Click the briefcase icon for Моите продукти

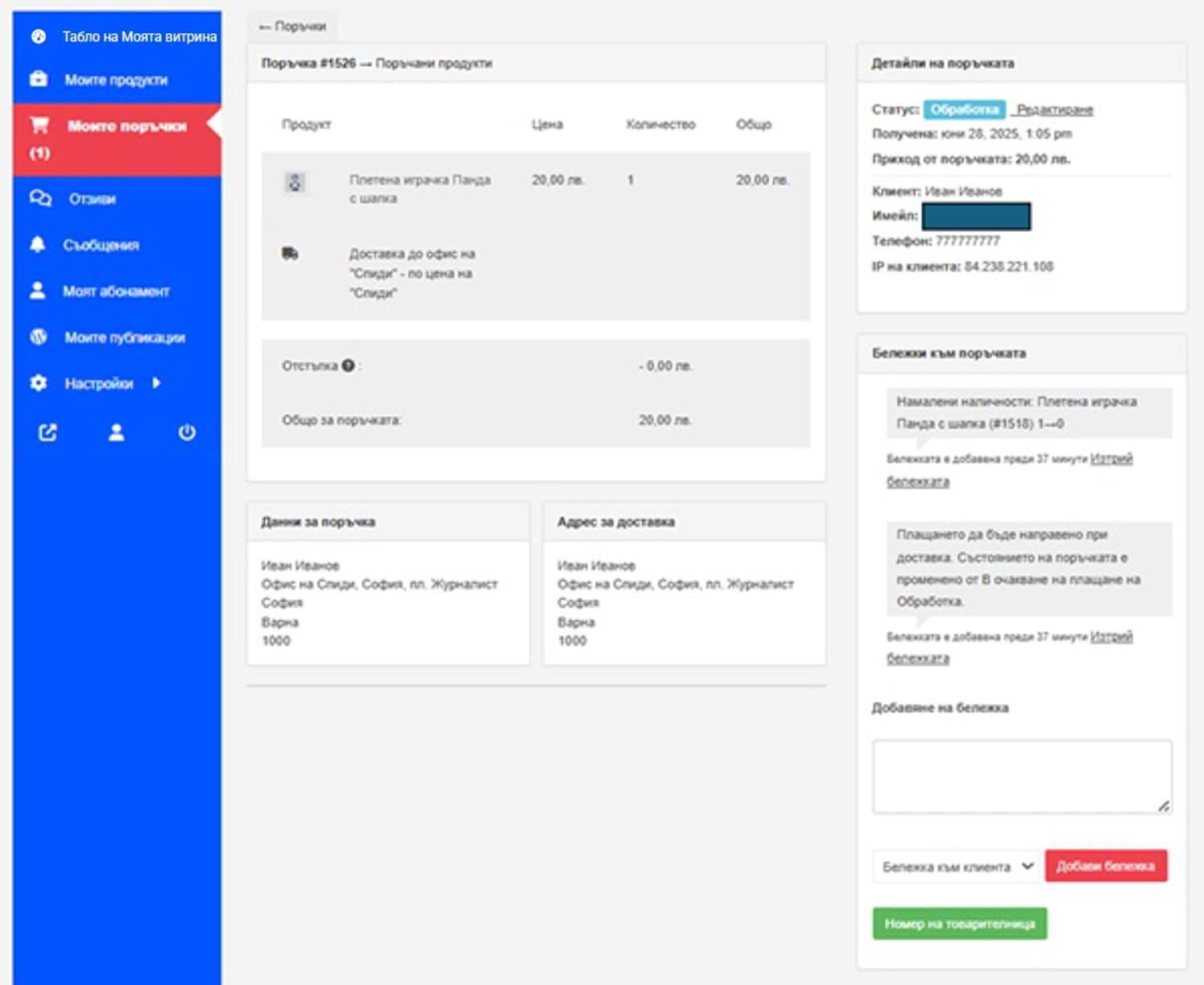(38, 79)
